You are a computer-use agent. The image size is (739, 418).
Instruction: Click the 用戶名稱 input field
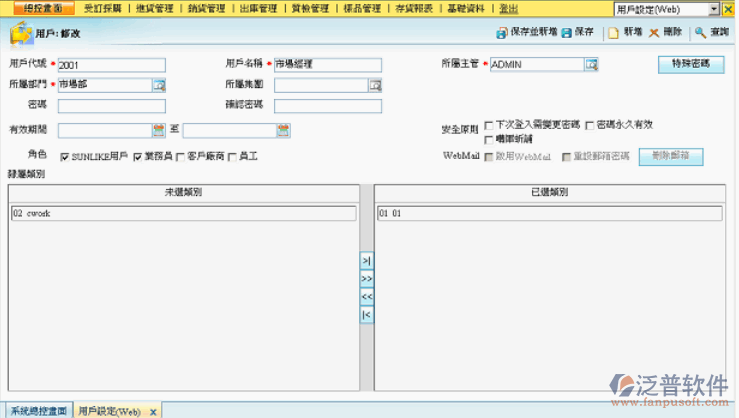[327, 65]
